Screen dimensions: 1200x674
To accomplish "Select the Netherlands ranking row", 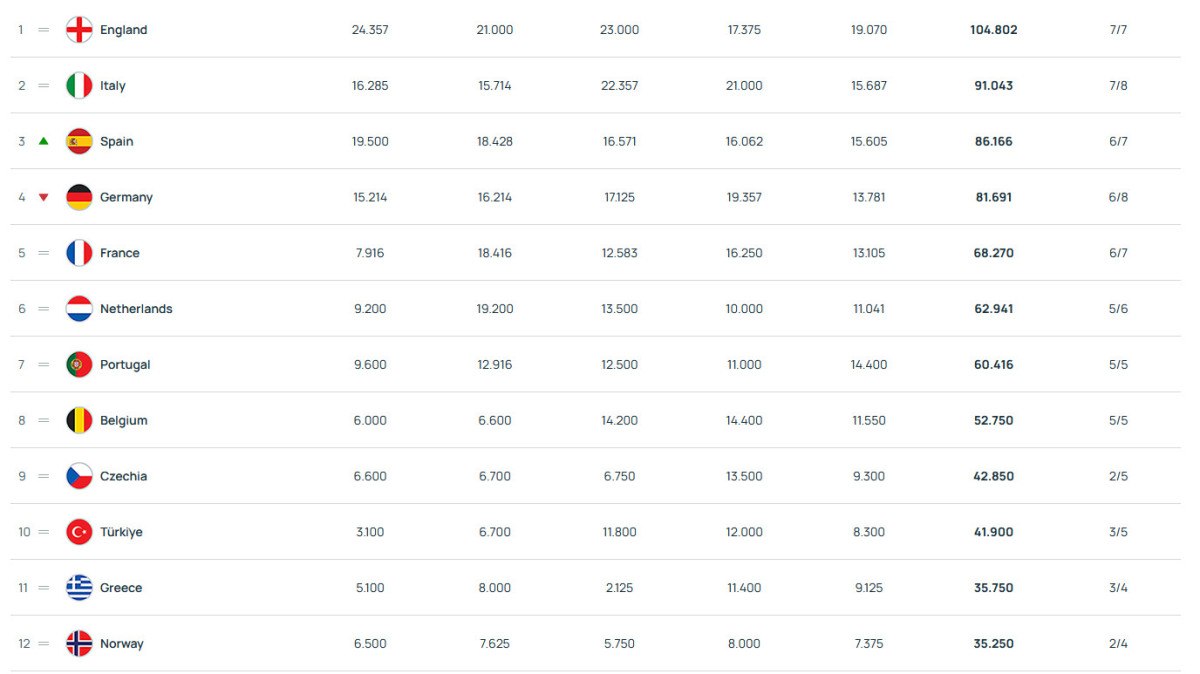I will pyautogui.click(x=600, y=309).
